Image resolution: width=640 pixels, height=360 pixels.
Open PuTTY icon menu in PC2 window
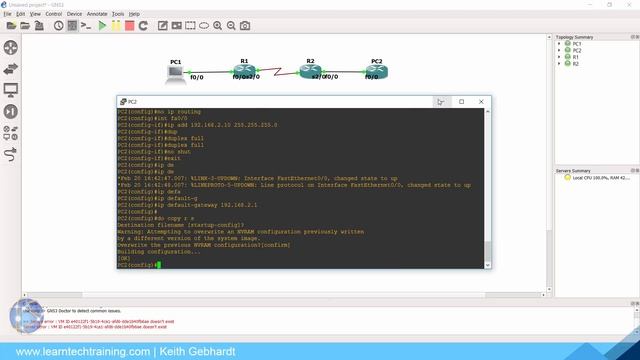coord(123,102)
